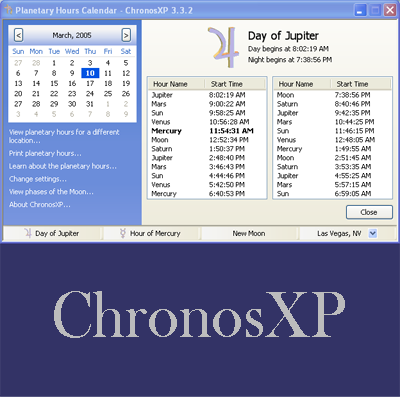Minimize the Planetary Hours Calendar window
Viewport: 400px width, 400px height.
tap(360, 10)
